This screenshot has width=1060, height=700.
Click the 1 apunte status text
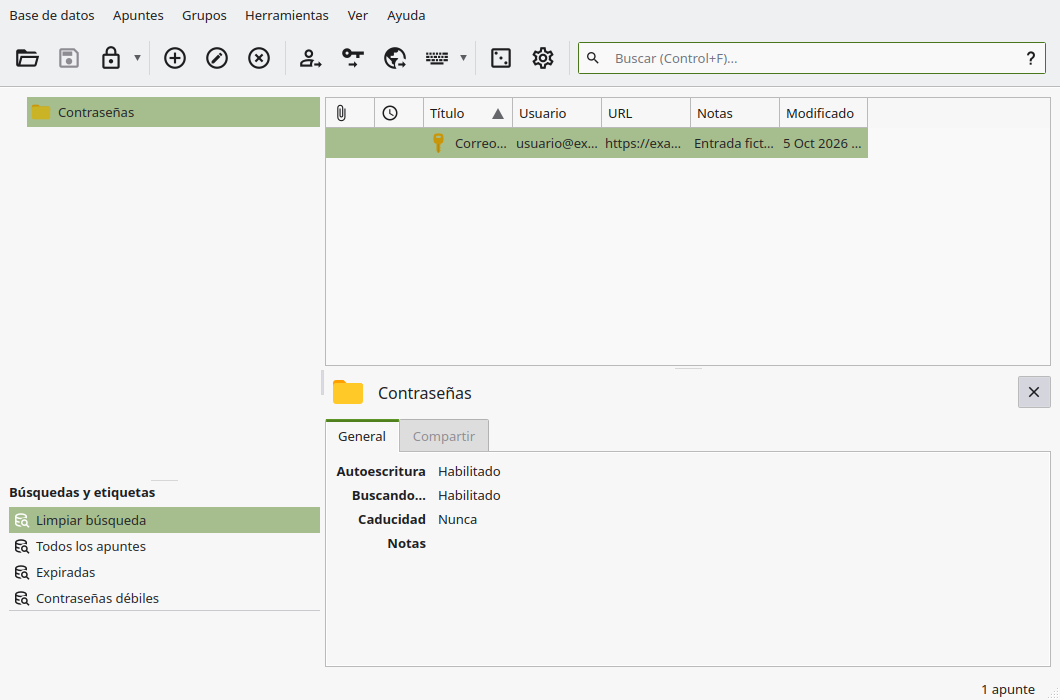1008,689
